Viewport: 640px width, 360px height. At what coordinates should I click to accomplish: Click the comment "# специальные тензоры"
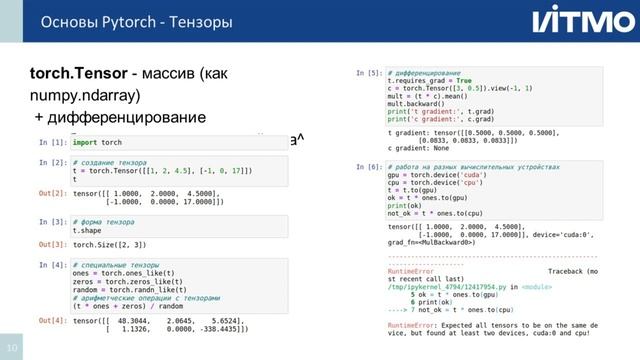(x=116, y=265)
